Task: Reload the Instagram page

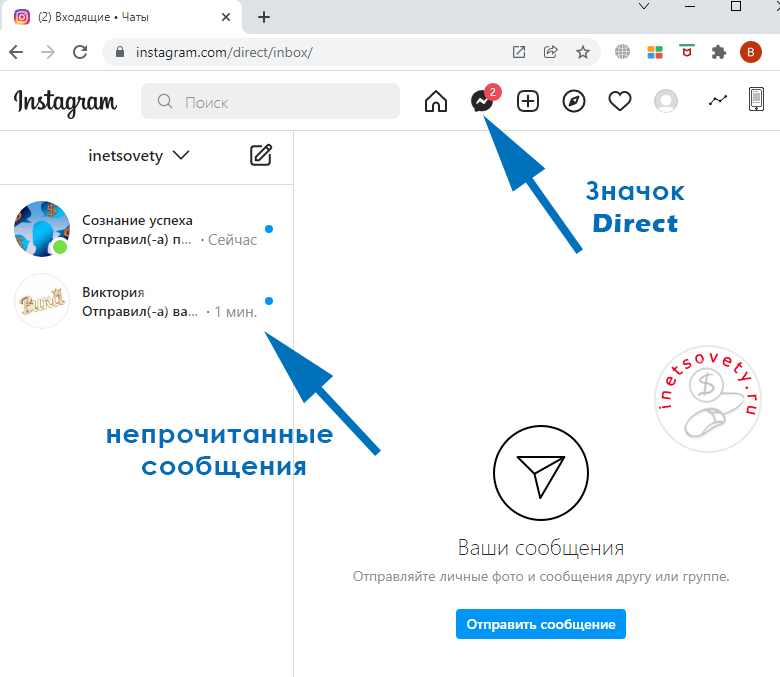Action: tap(80, 52)
